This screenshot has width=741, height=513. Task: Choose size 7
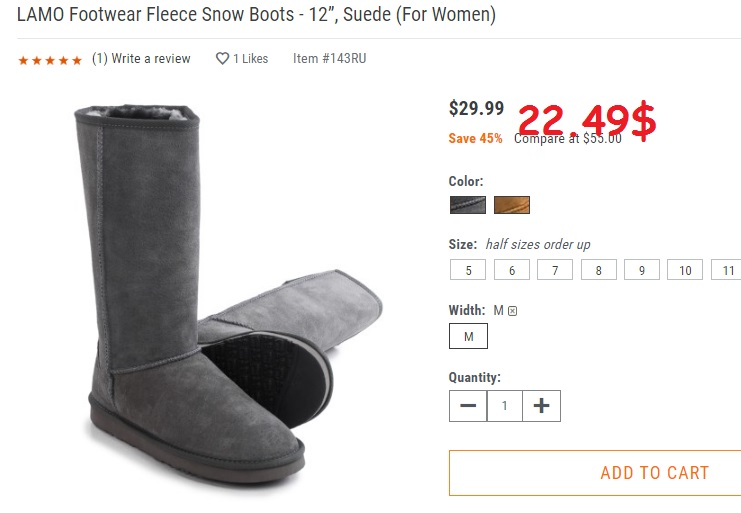tap(555, 270)
